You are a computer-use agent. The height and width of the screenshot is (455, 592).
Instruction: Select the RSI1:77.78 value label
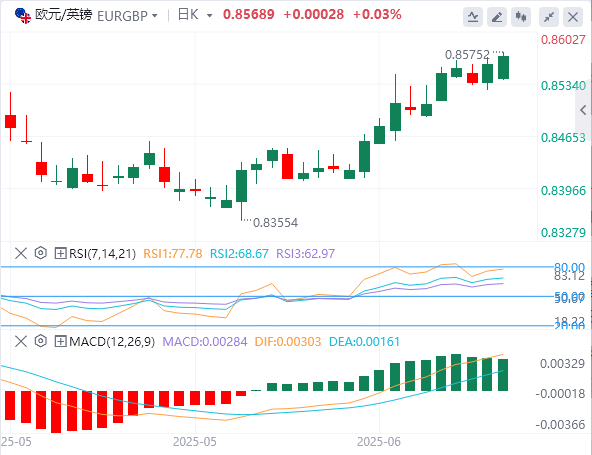[x=173, y=253]
